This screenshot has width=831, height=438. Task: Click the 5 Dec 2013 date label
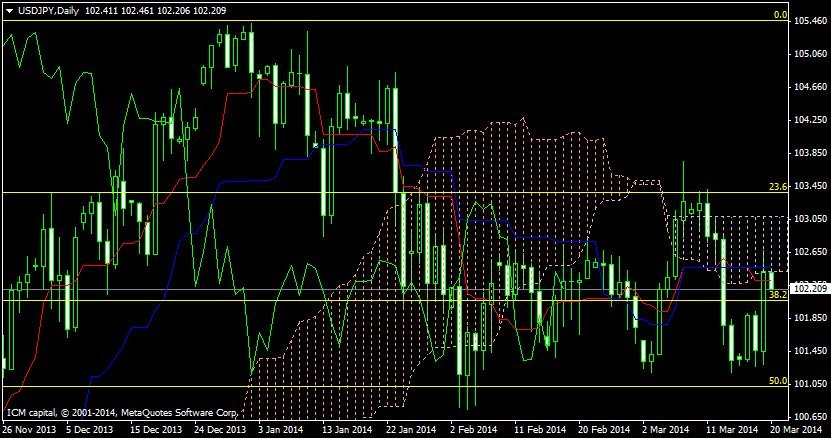click(x=90, y=430)
